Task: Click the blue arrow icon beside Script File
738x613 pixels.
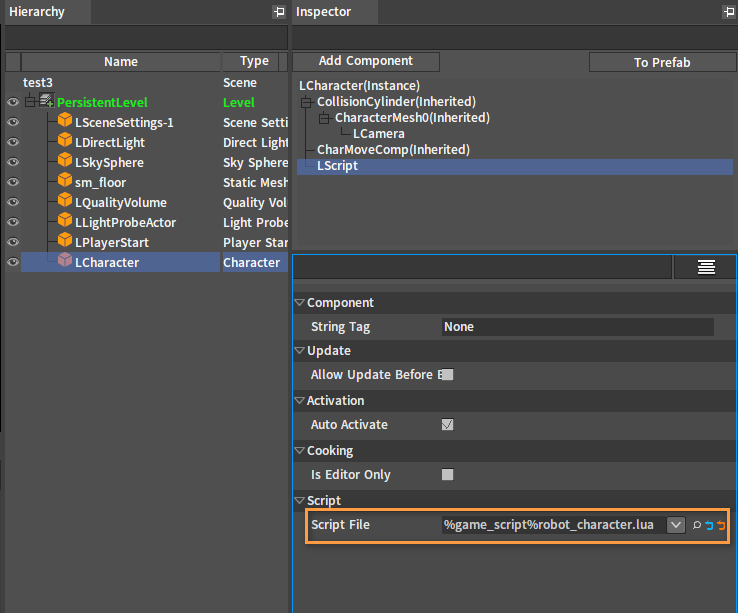Action: 709,525
